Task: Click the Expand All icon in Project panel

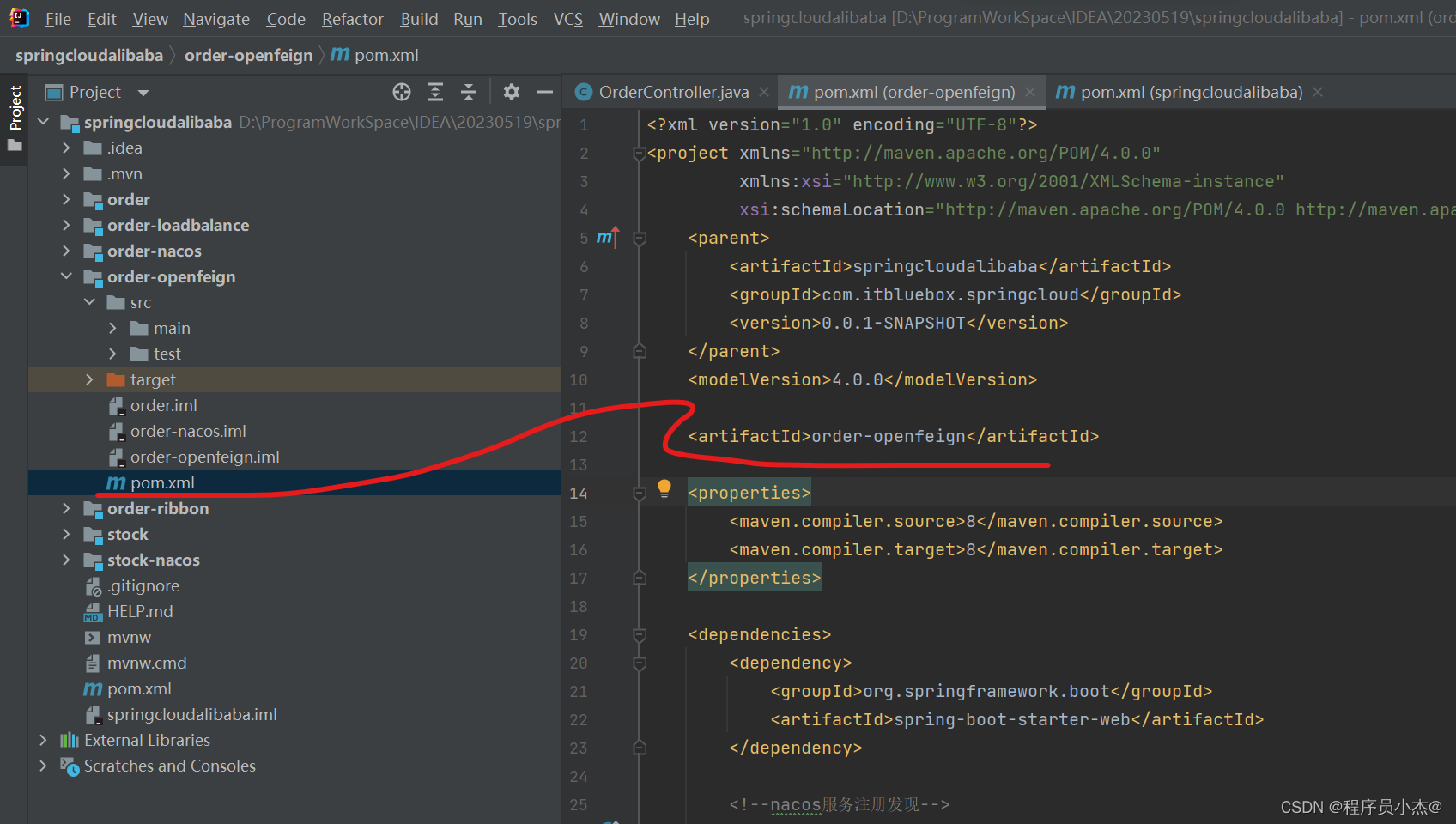Action: click(435, 92)
